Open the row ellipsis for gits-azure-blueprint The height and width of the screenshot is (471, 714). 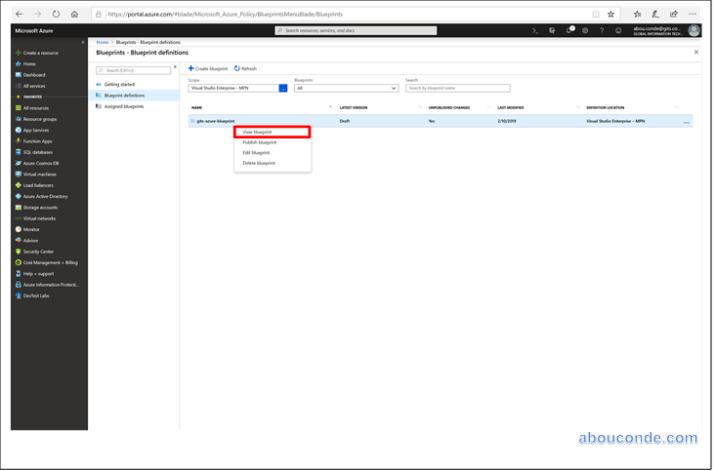(x=686, y=121)
